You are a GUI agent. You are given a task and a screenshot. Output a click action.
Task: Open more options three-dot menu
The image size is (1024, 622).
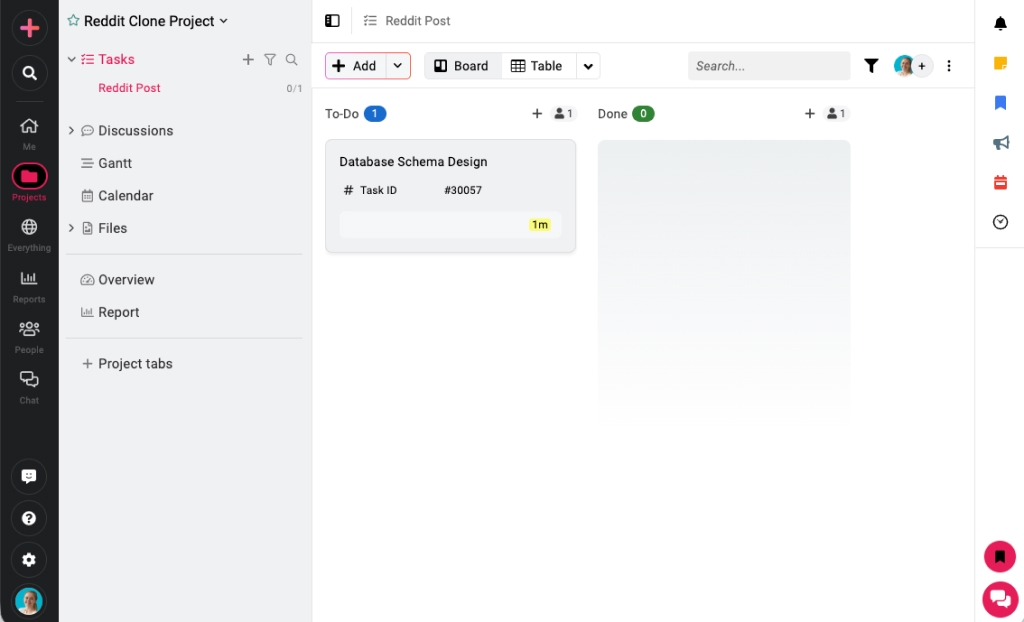(949, 66)
